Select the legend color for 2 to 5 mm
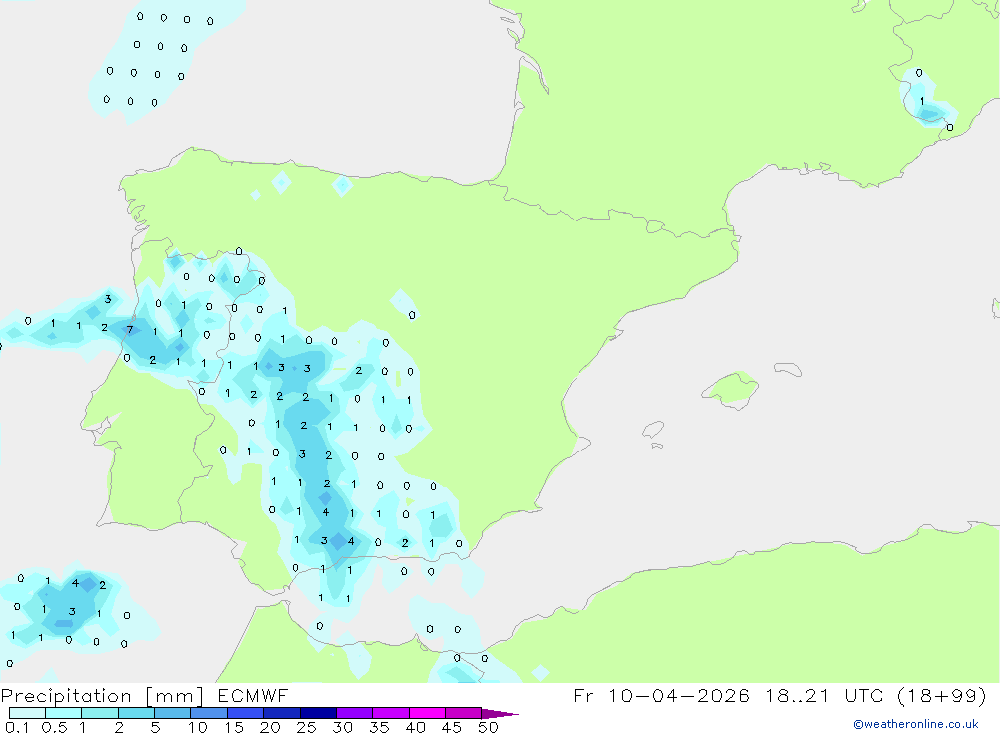The image size is (1000, 733). click(x=136, y=713)
